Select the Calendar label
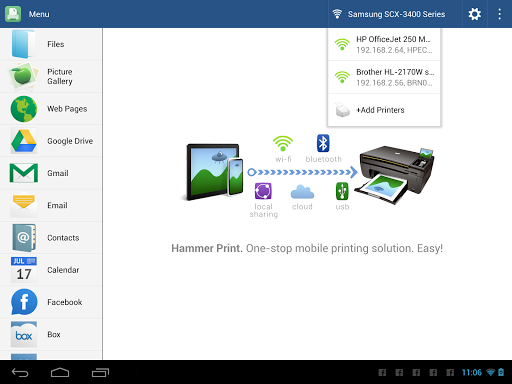512x384 pixels. point(63,270)
